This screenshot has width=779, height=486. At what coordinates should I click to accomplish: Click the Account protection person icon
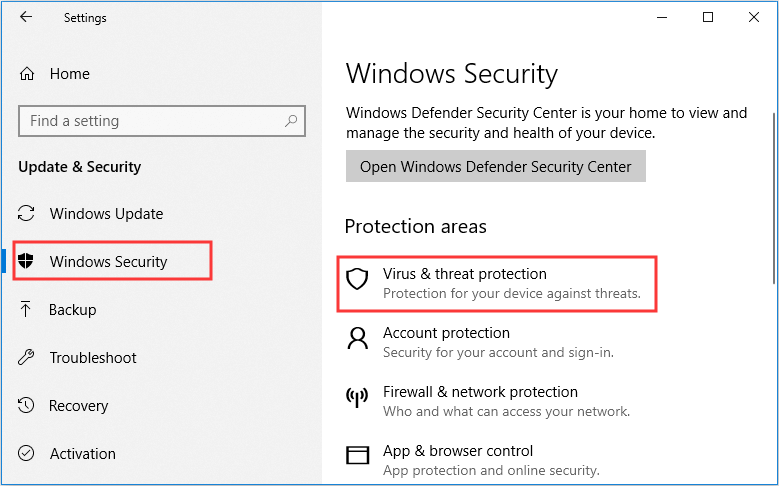pos(357,338)
